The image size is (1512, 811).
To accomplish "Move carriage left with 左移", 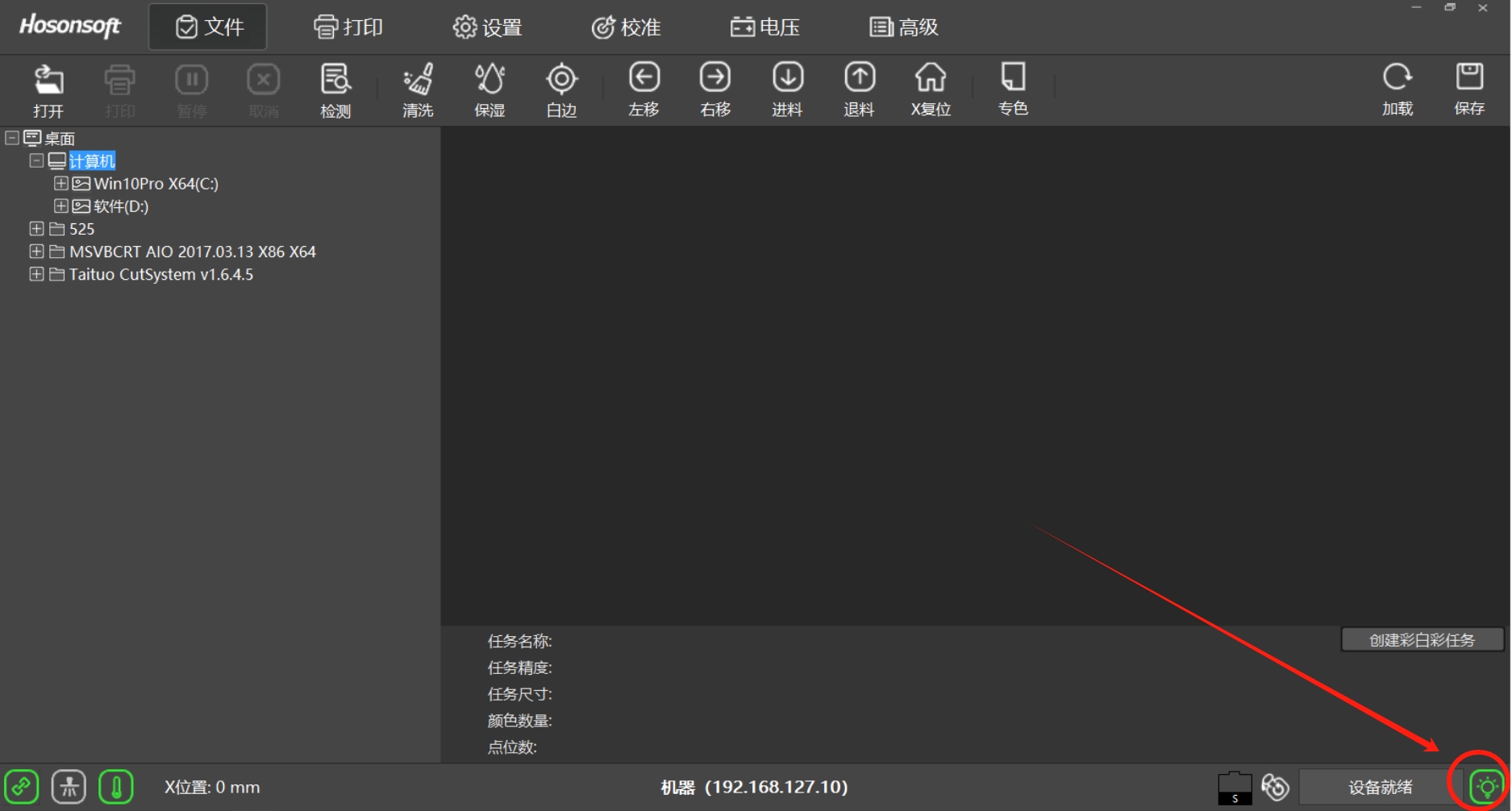I will point(644,89).
